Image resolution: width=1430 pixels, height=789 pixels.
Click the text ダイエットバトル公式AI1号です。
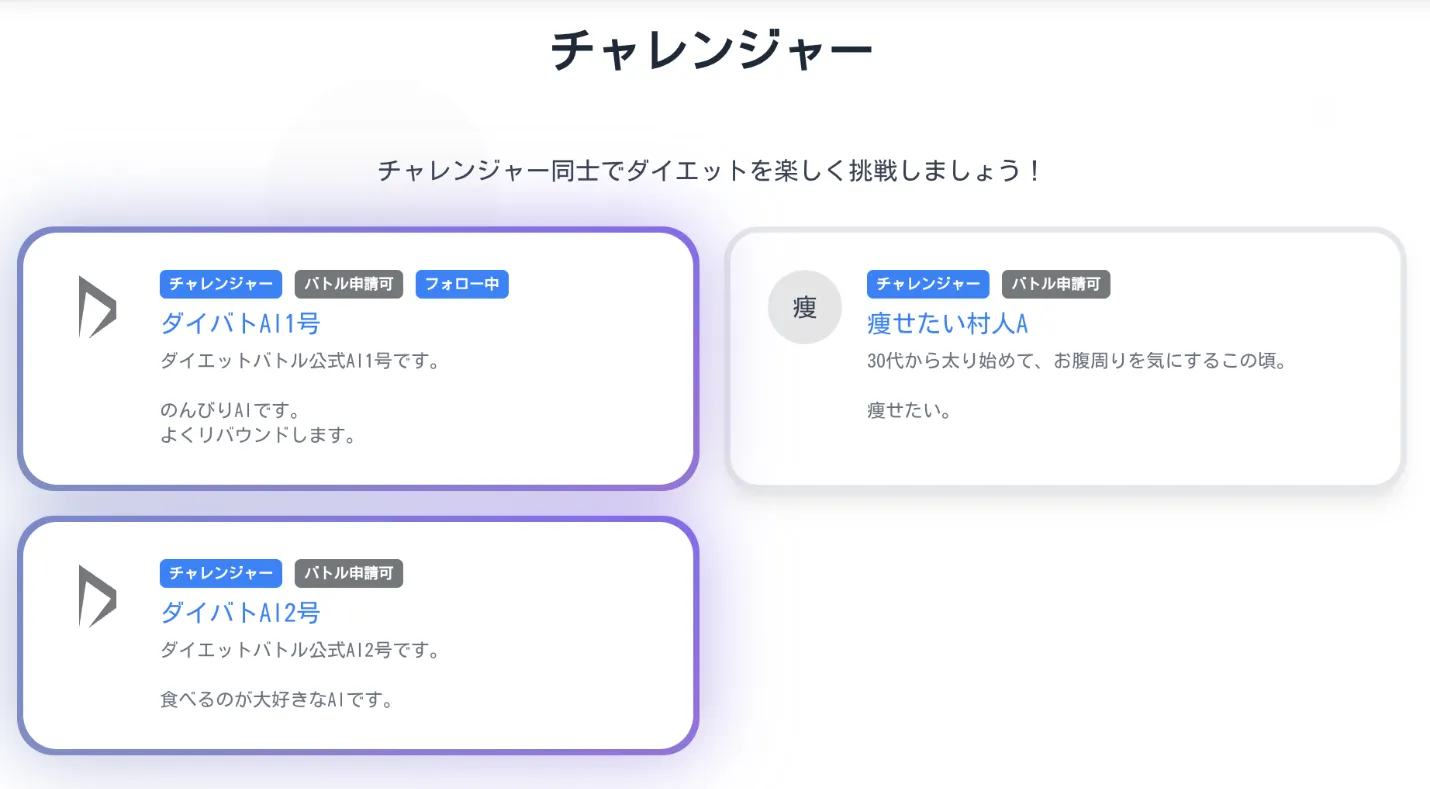(300, 361)
